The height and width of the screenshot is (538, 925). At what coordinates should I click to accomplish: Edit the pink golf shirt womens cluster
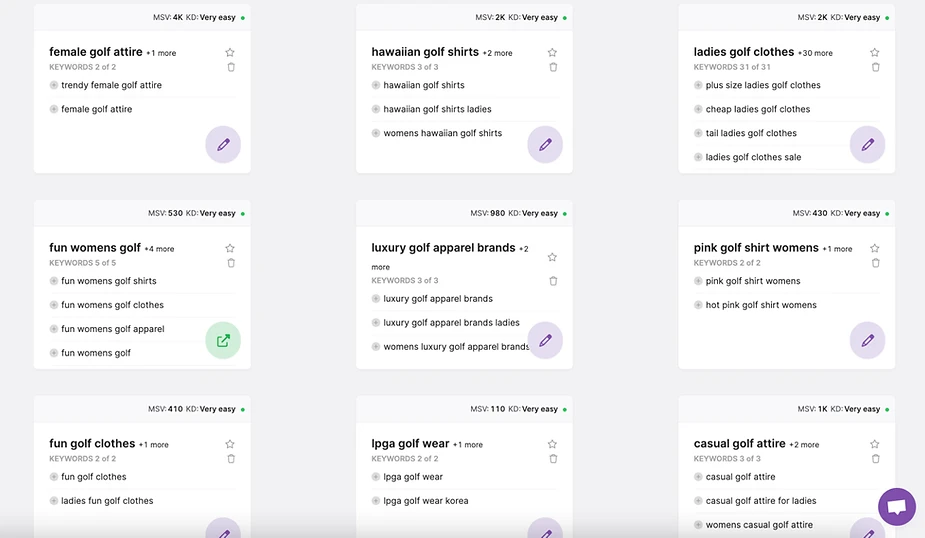pos(867,340)
